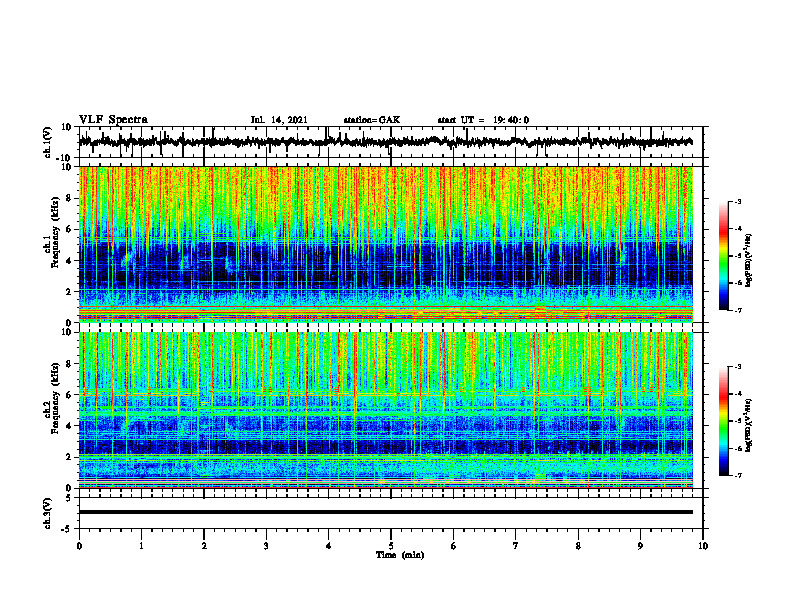Click inside the ch.2 spectrogram plot
The image size is (792, 612).
(386, 410)
